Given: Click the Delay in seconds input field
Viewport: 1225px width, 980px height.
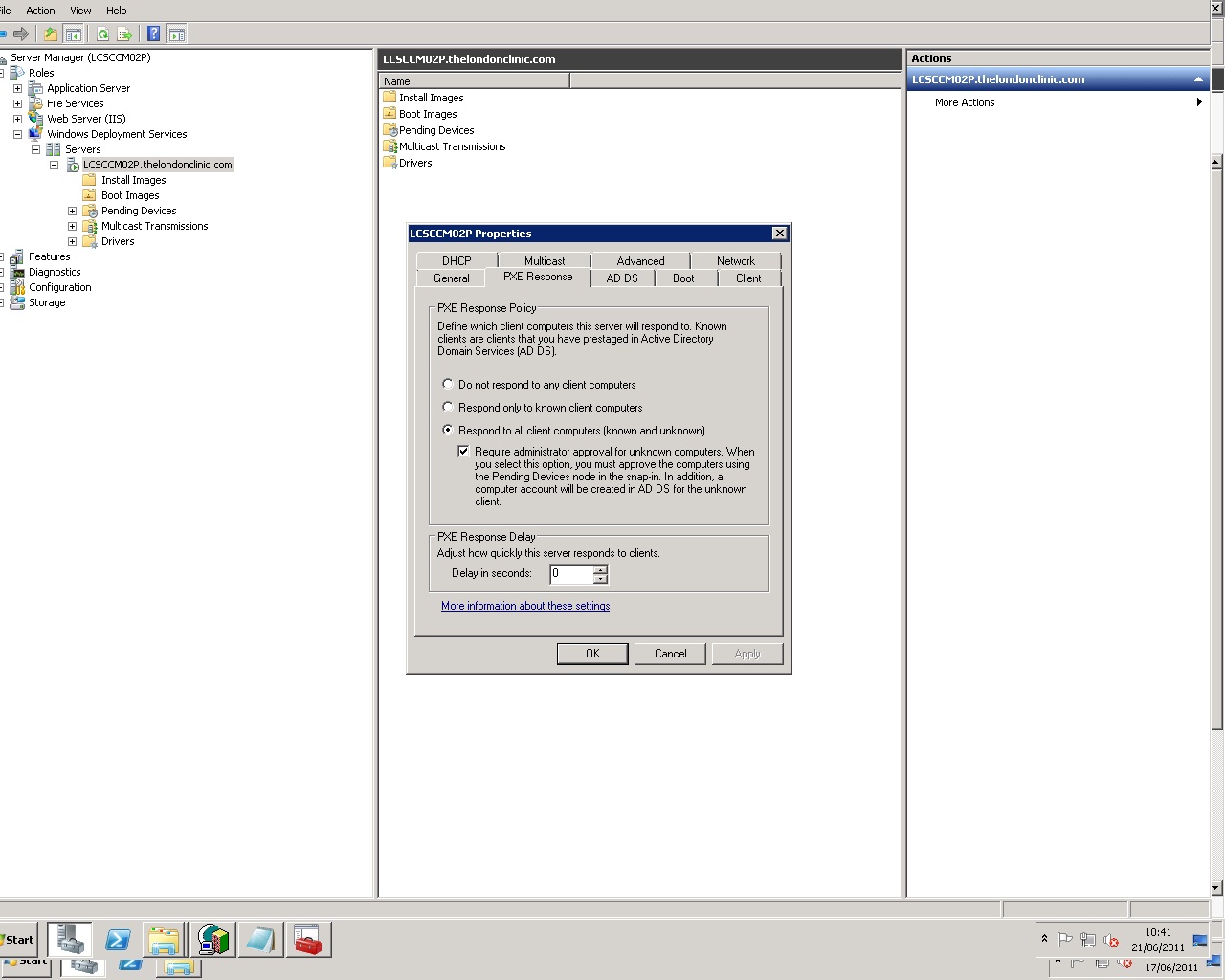Looking at the screenshot, I should click(569, 574).
